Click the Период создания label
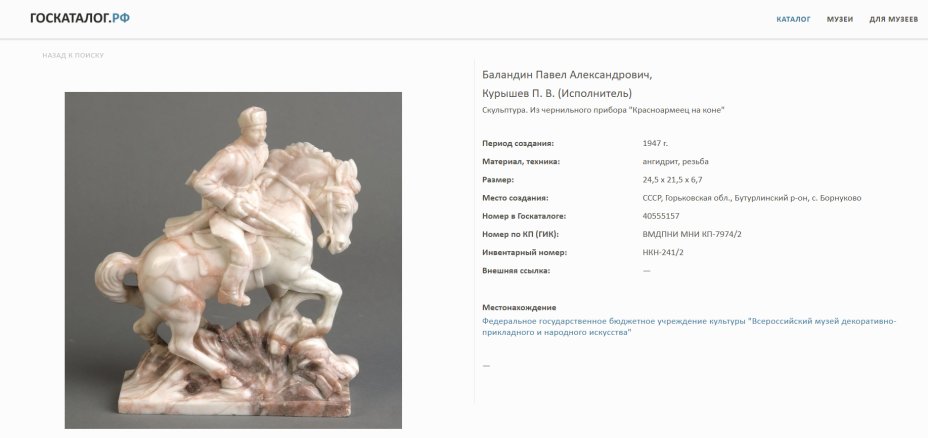 pos(518,143)
